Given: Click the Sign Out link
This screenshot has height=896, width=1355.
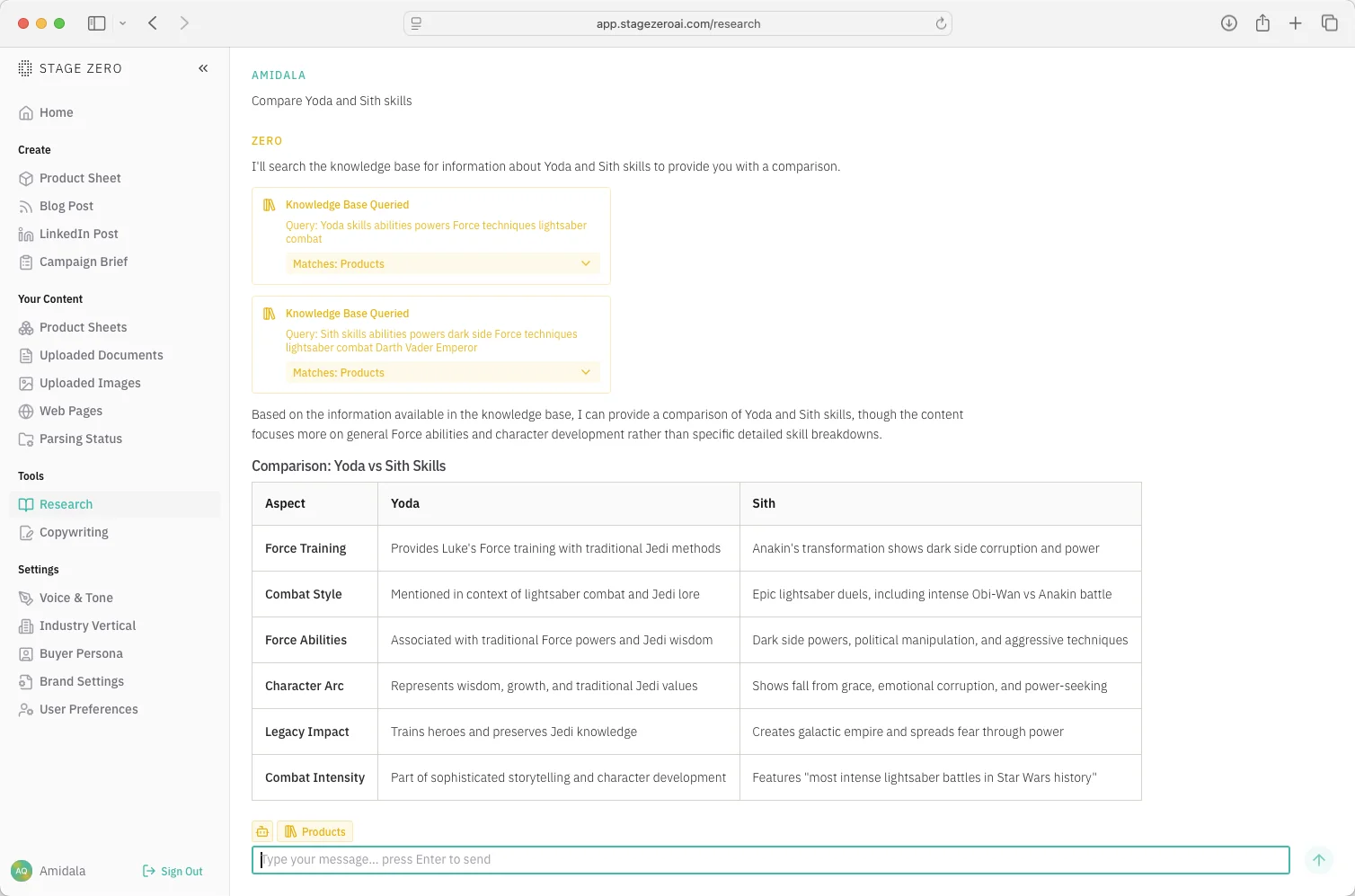Looking at the screenshot, I should click(x=173, y=871).
